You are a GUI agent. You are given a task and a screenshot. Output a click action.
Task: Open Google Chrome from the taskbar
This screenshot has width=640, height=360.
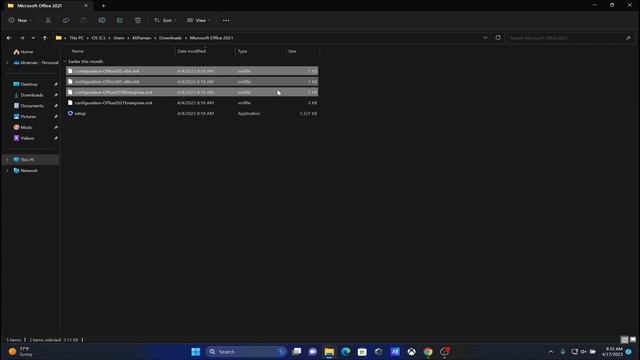coord(428,352)
